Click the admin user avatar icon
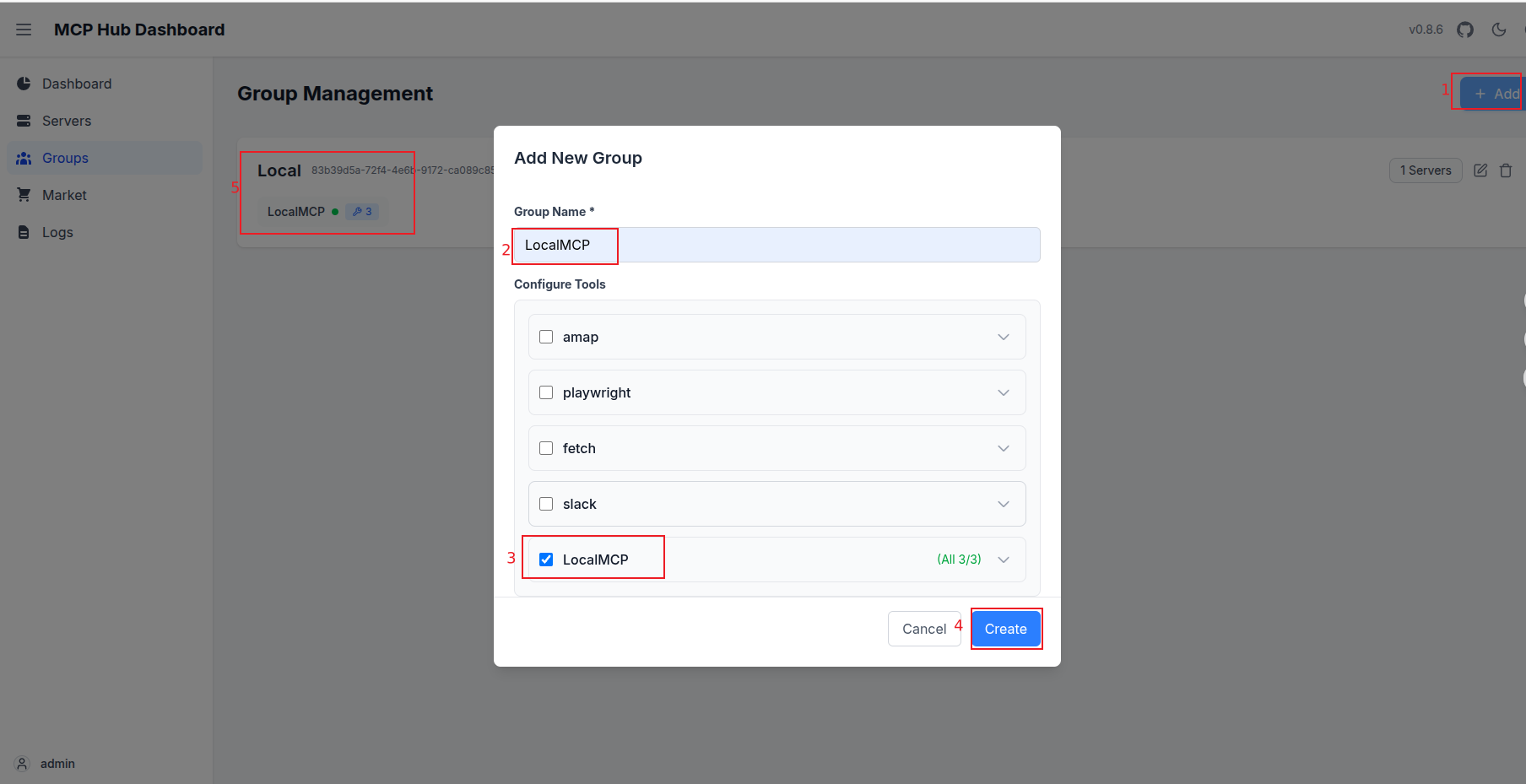Screen dimensions: 1526x784 23,764
